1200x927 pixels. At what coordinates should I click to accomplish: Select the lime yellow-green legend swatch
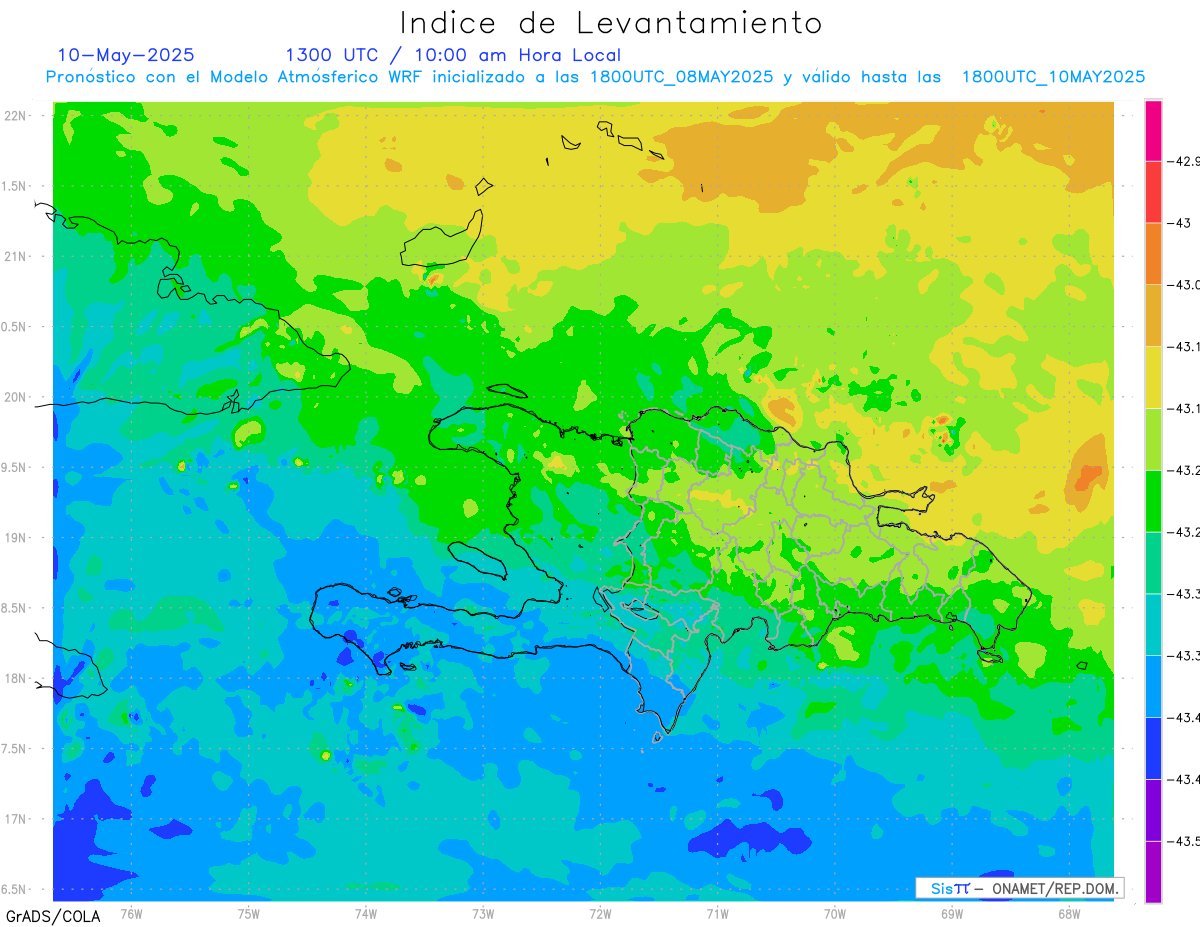1153,439
